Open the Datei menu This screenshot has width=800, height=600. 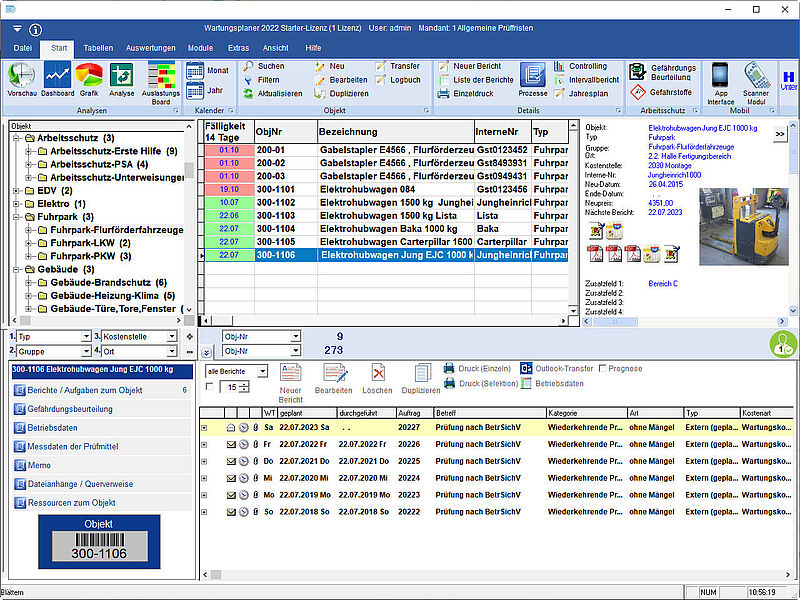[22, 48]
